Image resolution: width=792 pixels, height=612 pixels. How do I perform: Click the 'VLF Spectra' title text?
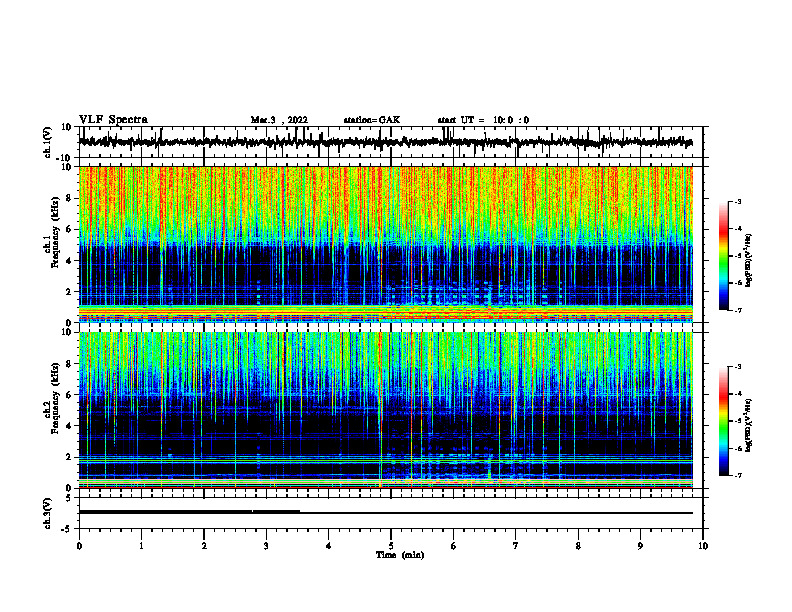(114, 120)
